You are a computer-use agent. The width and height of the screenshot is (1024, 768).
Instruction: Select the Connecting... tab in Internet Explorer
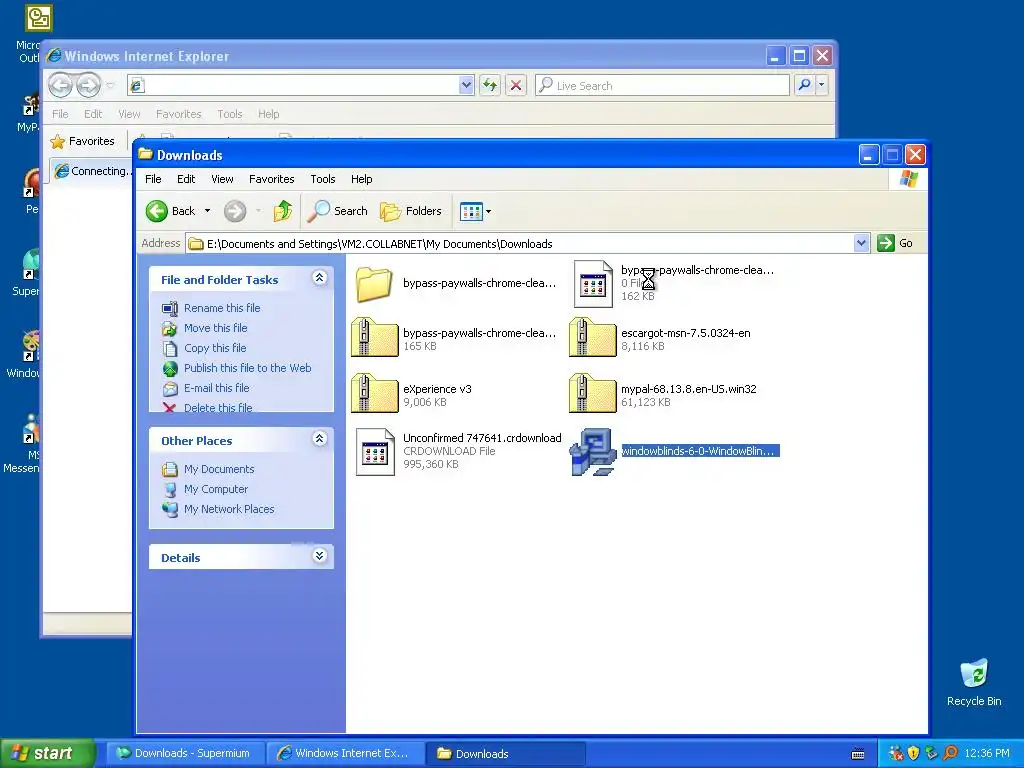93,171
